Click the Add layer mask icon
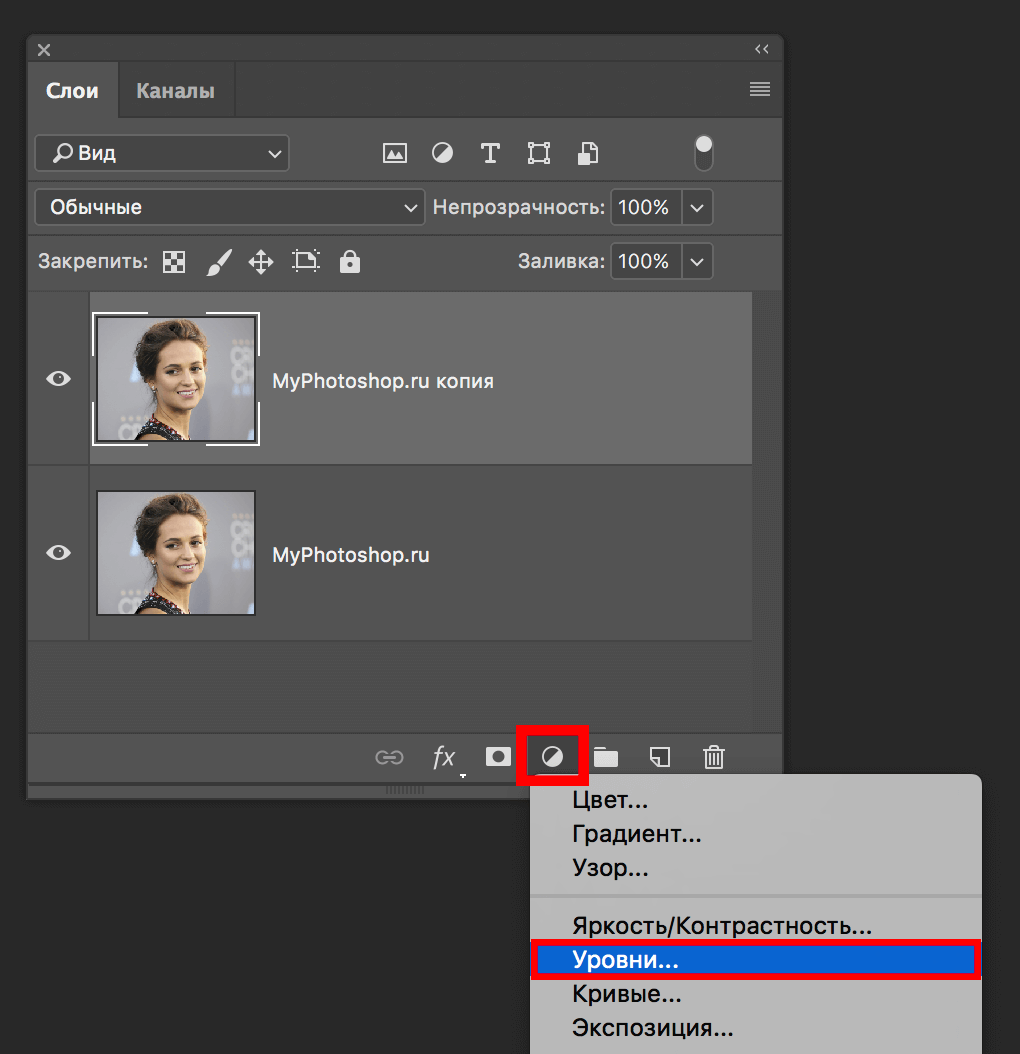Viewport: 1020px width, 1054px height. [x=497, y=757]
